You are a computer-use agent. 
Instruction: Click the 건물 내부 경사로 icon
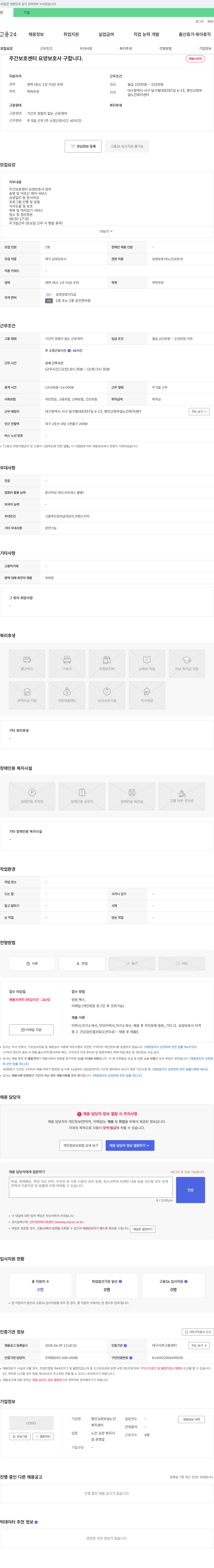tap(182, 796)
